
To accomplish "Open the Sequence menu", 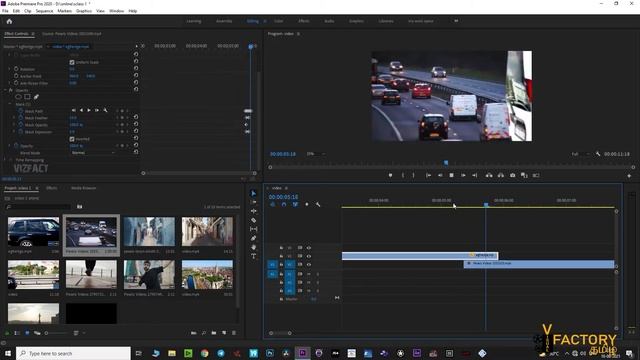I will (x=44, y=11).
